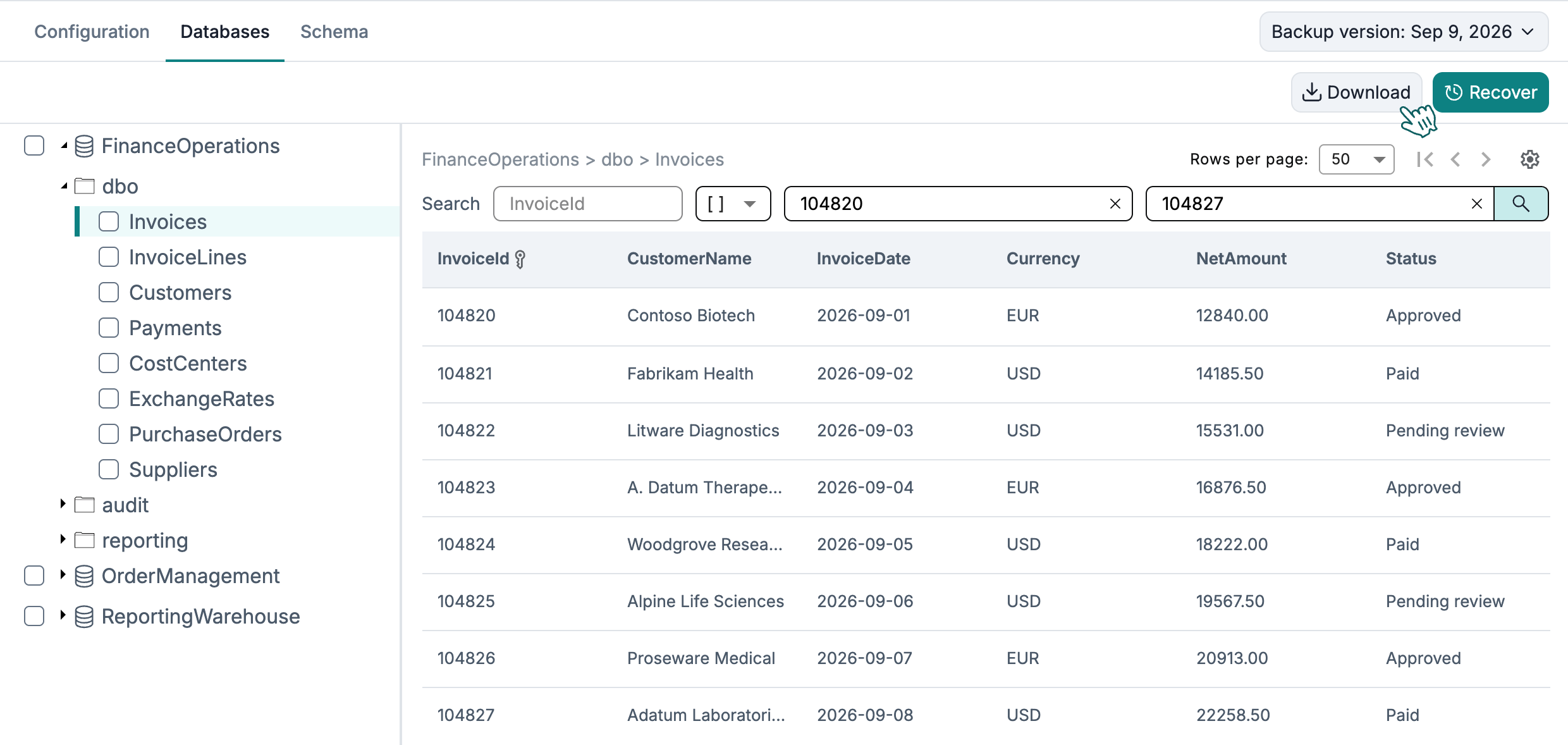
Task: Select the Payments table checkbox
Action: 109,328
